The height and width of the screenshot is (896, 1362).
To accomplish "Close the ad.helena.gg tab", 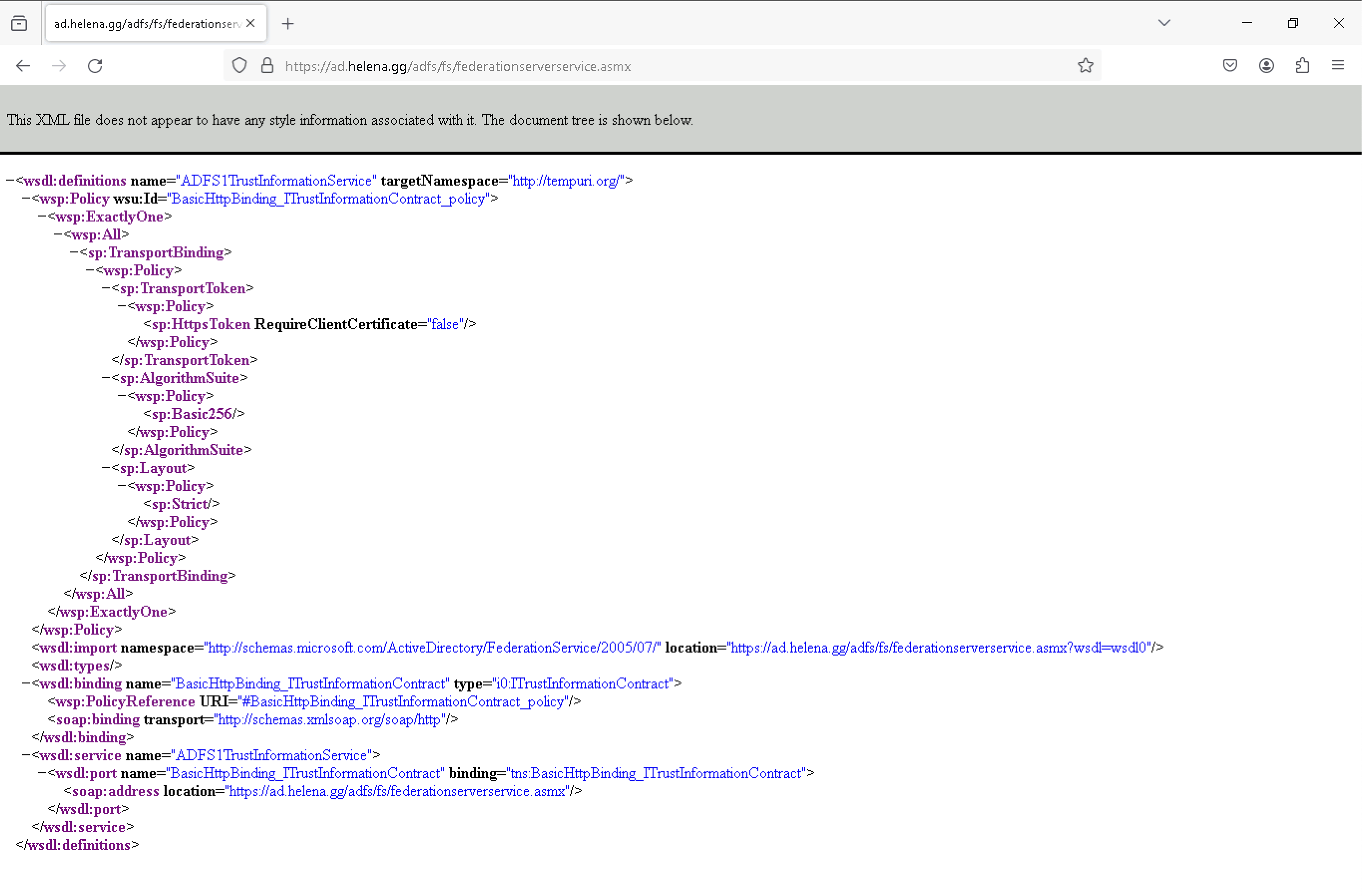I will [250, 23].
